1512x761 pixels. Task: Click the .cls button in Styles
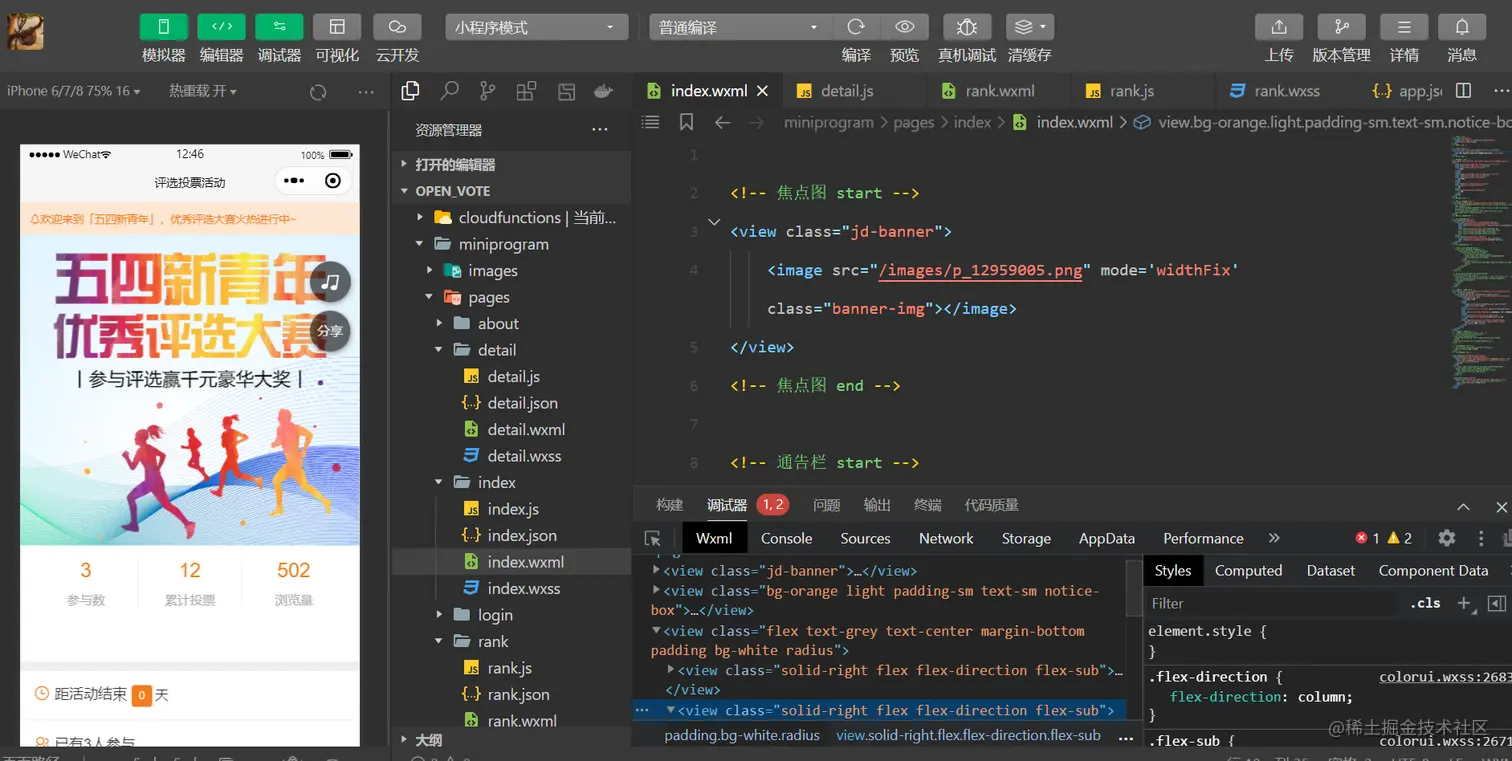(x=1425, y=603)
